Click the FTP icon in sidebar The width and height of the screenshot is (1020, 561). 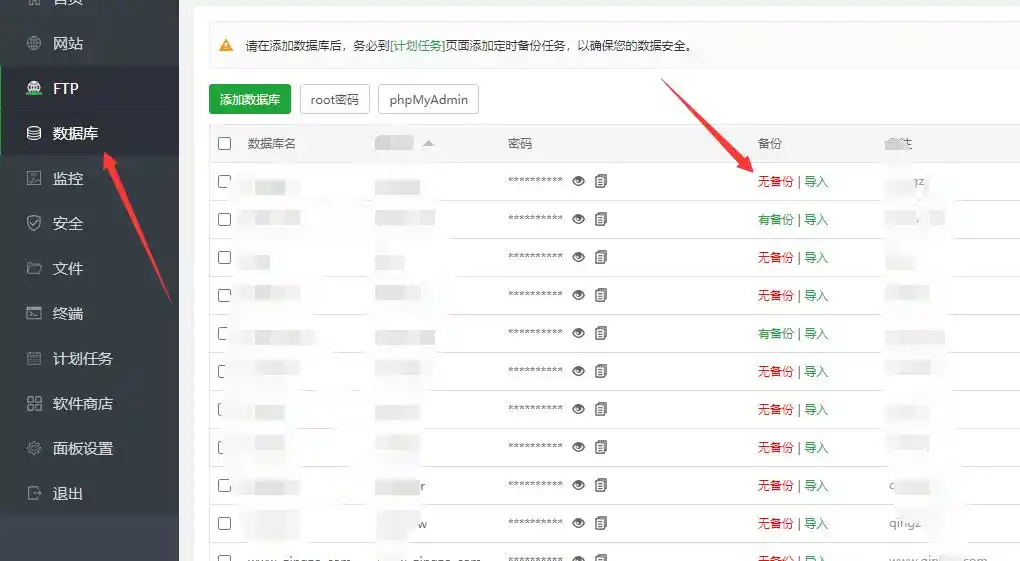(34, 89)
